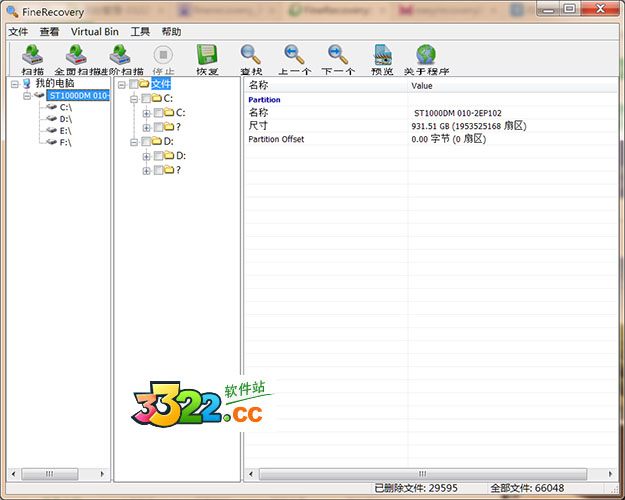This screenshot has height=500, width=625.
Task: Open the File (文件) menu
Action: tap(18, 31)
